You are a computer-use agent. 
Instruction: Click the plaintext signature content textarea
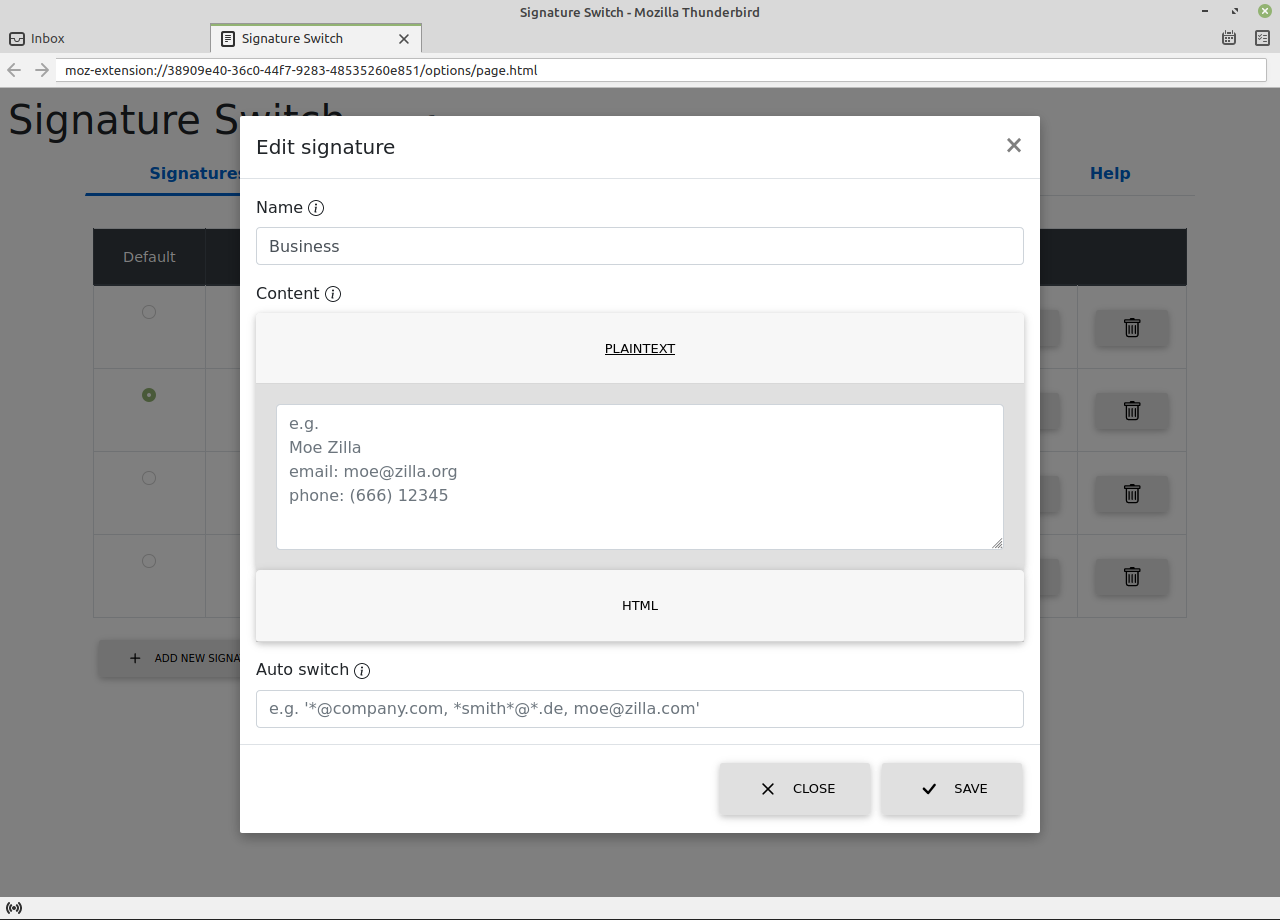[640, 477]
